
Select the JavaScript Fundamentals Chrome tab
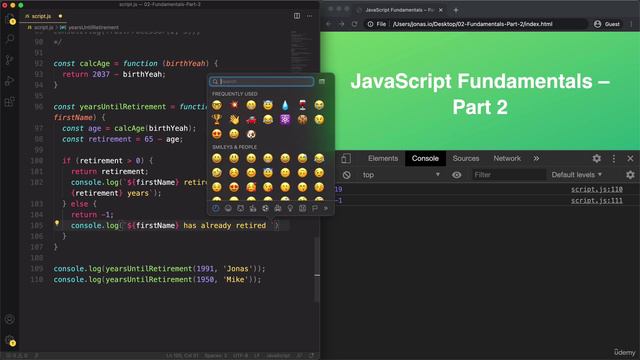pyautogui.click(x=399, y=10)
